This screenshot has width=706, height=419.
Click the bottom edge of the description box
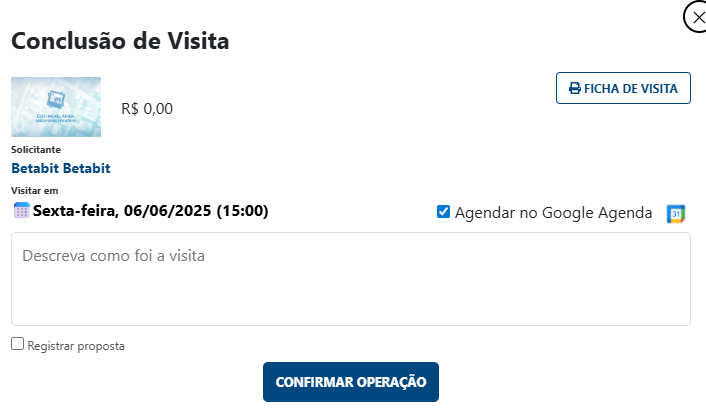click(x=350, y=323)
